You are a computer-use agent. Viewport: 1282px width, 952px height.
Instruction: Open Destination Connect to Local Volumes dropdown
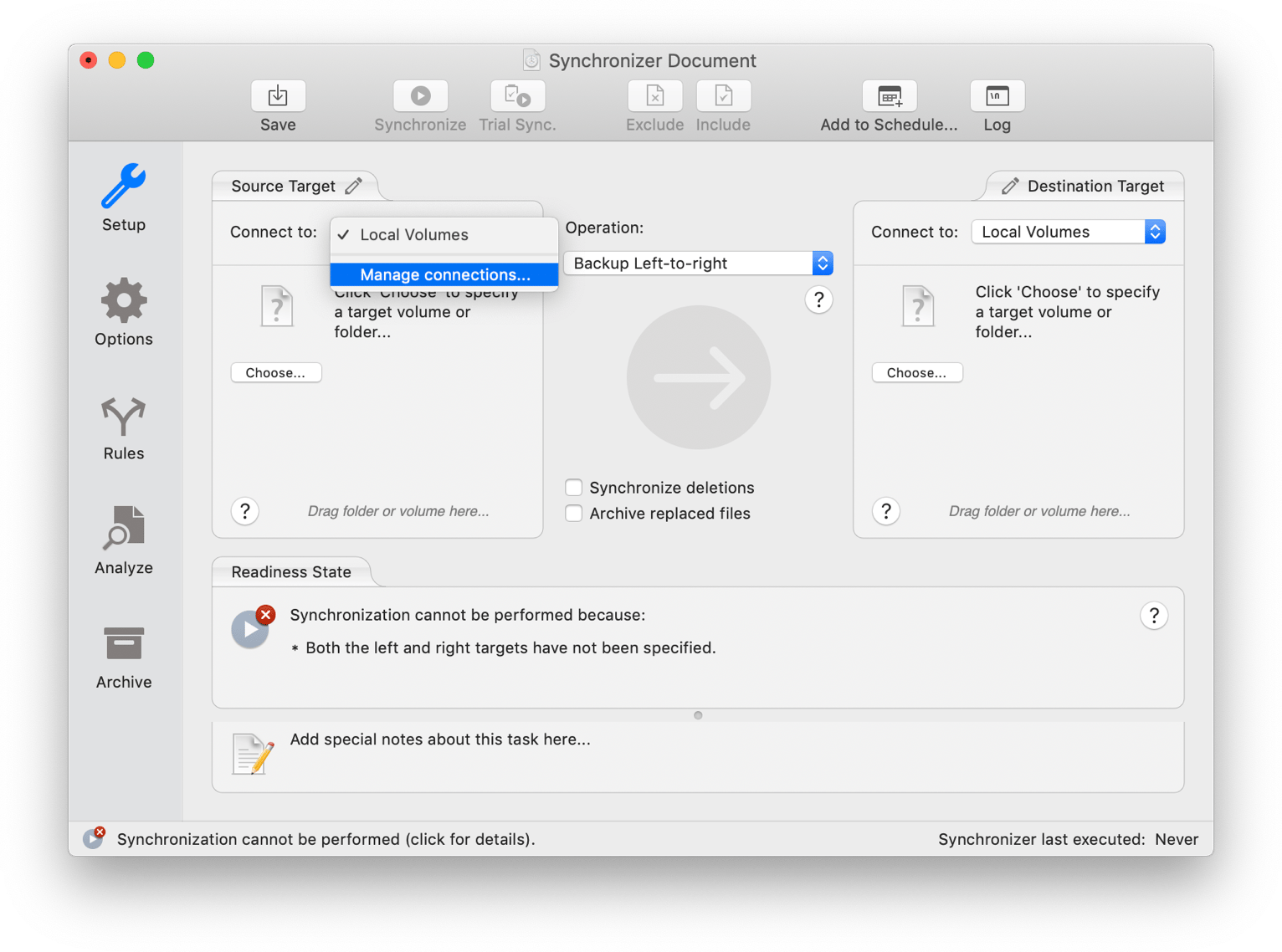tap(1068, 233)
